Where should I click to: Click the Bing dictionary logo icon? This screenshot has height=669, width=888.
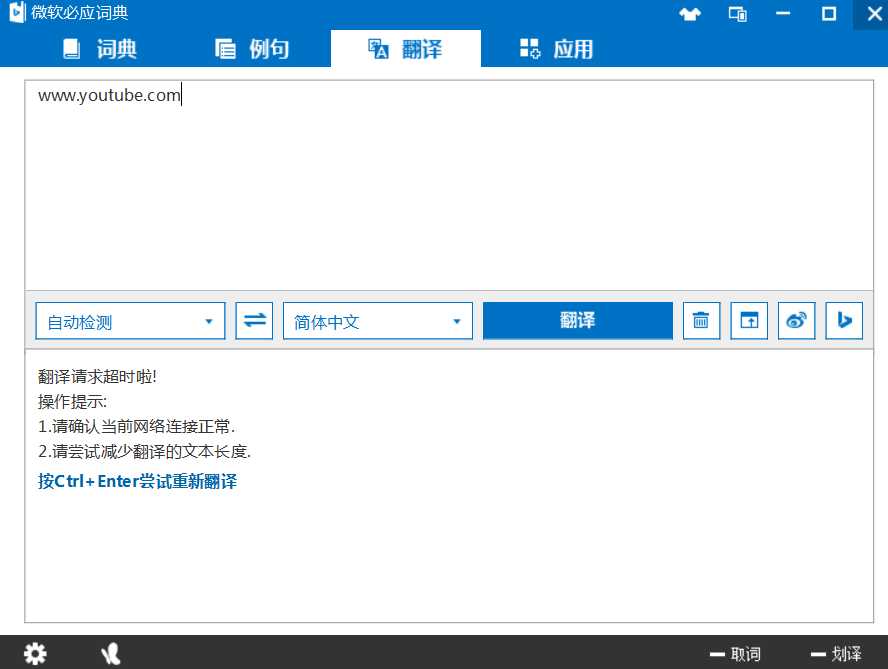tap(17, 12)
